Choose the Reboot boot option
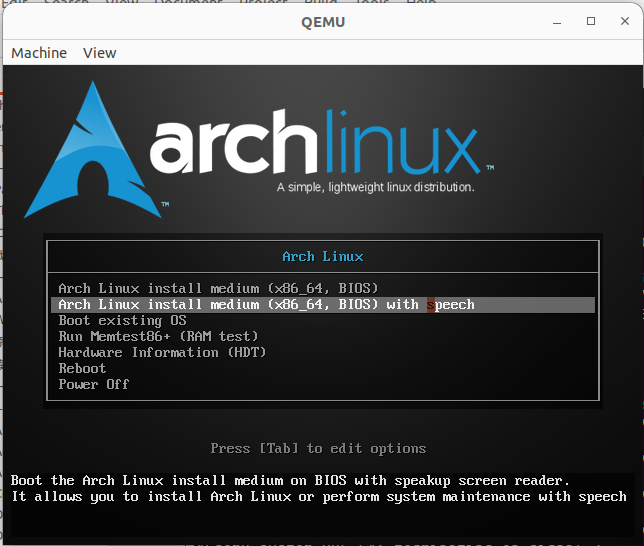The height and width of the screenshot is (546, 644). click(x=82, y=369)
